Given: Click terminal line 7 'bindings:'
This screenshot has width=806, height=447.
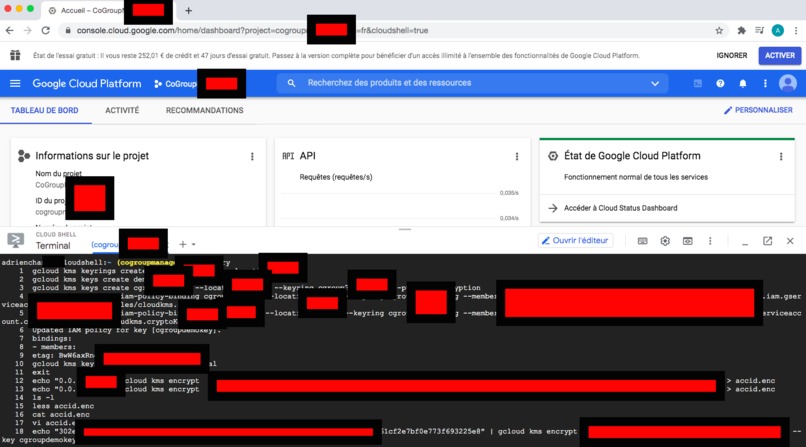Looking at the screenshot, I should (52, 339).
